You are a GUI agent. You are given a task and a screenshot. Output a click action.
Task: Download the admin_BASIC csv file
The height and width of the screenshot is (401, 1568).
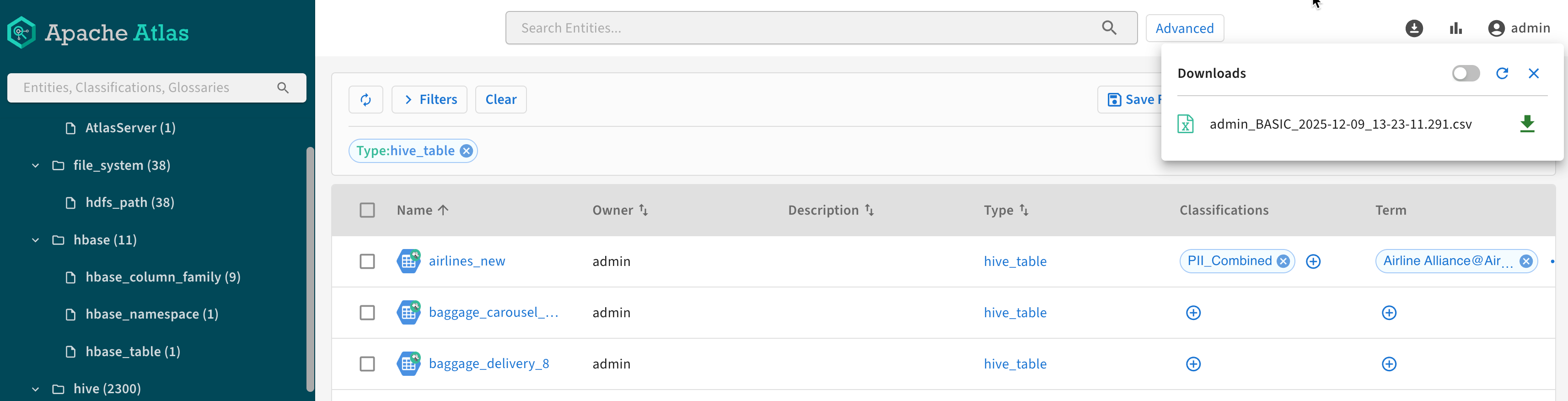[1527, 124]
